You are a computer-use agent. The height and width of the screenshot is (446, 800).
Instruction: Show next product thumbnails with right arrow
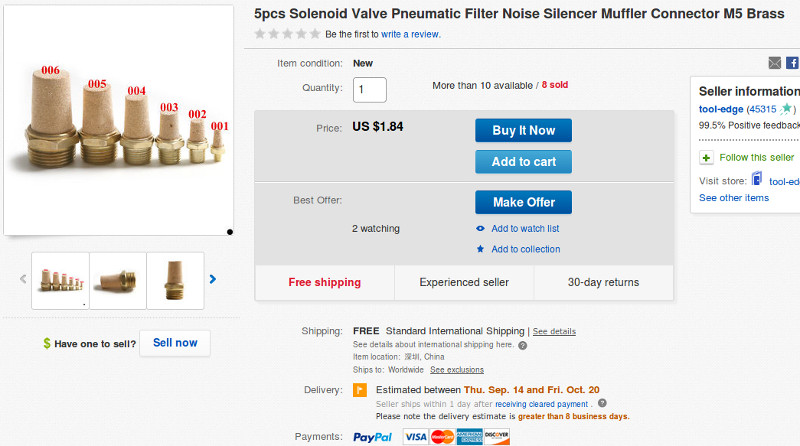[212, 279]
